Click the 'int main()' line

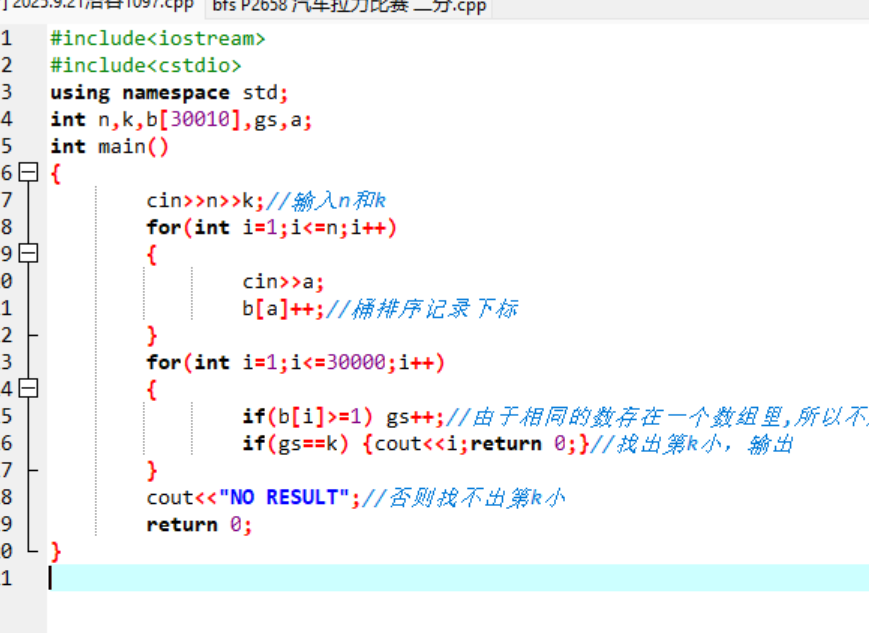point(109,147)
